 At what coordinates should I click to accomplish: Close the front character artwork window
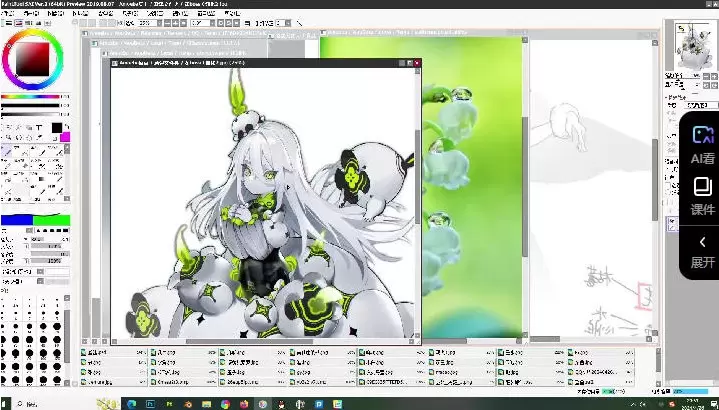[417, 63]
